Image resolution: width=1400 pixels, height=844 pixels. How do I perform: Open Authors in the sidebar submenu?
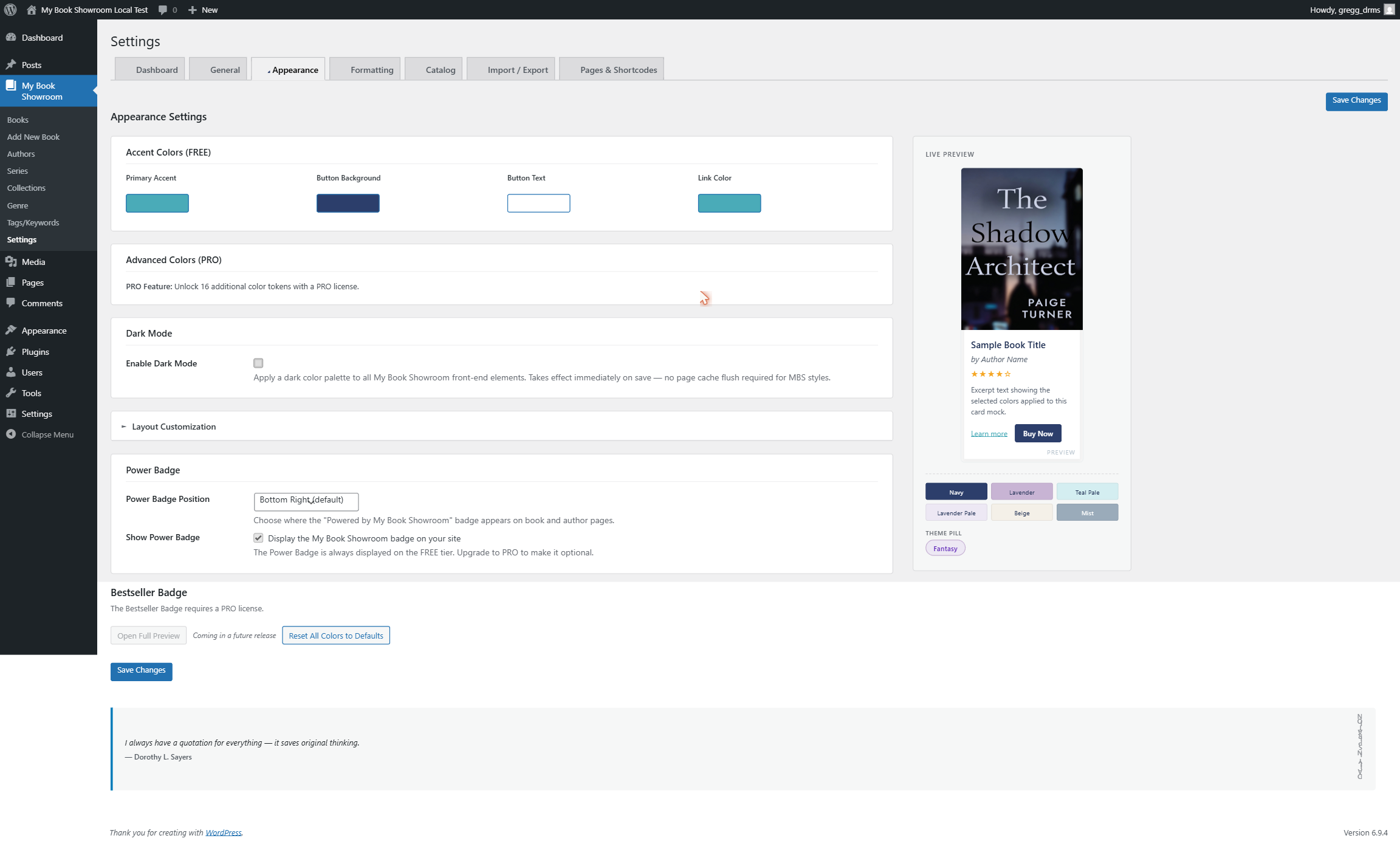[21, 154]
